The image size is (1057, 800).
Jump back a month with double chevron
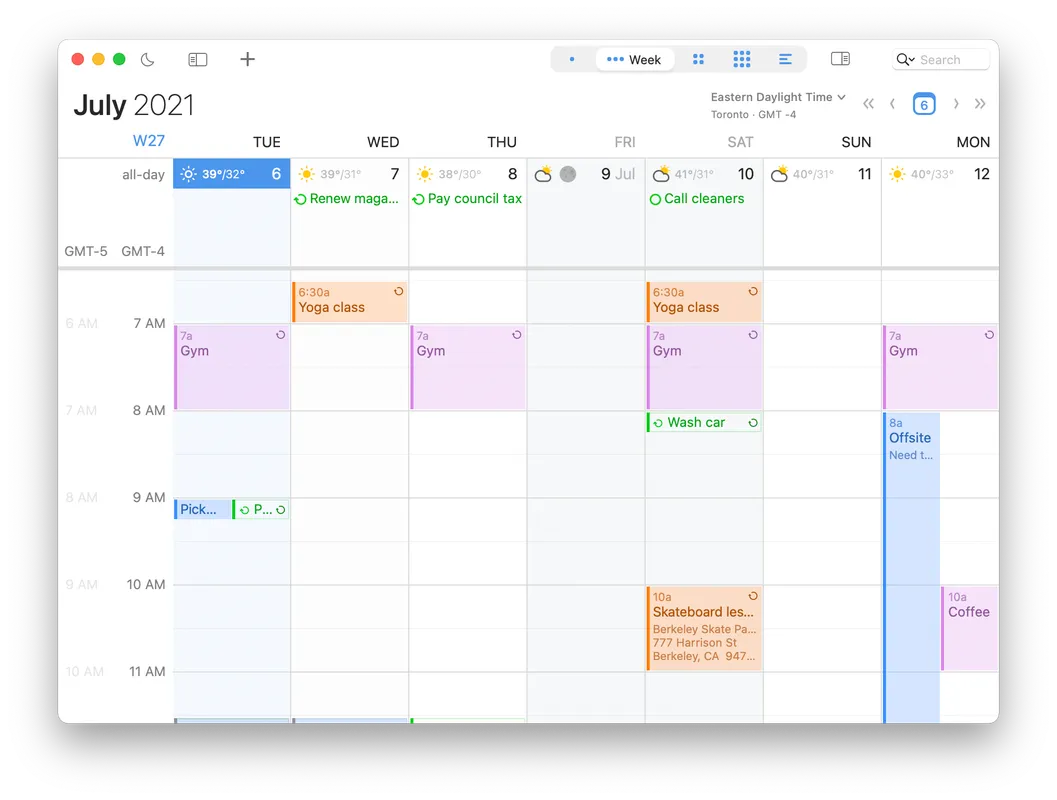coord(868,103)
